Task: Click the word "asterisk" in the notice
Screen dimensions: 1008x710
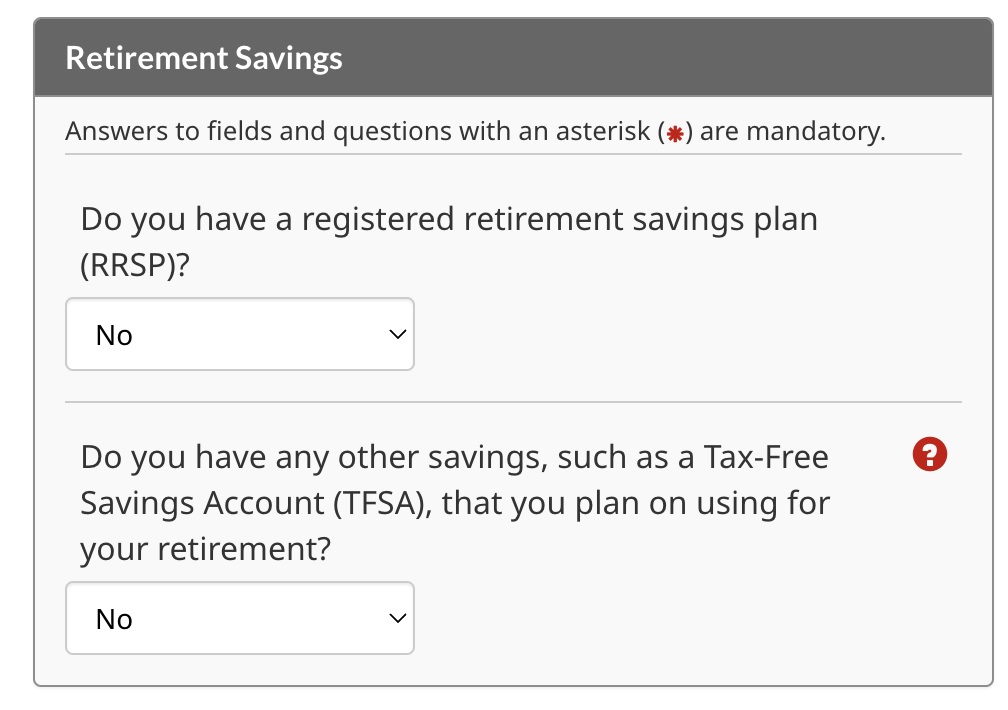Action: [603, 131]
